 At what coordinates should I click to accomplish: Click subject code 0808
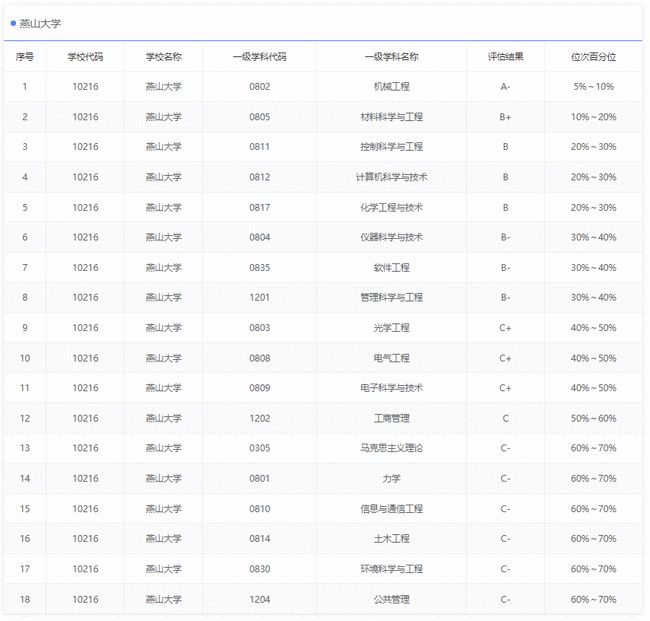[x=260, y=358]
